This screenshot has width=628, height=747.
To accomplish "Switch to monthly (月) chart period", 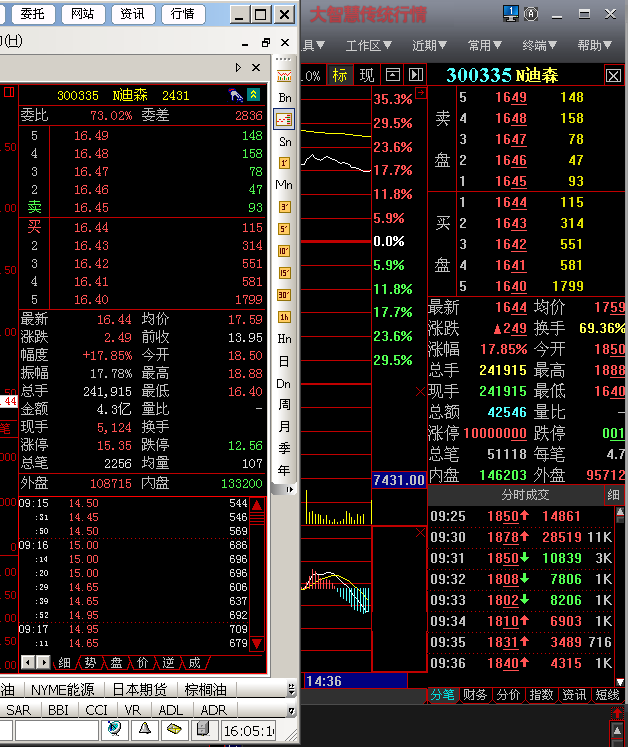I will [284, 426].
